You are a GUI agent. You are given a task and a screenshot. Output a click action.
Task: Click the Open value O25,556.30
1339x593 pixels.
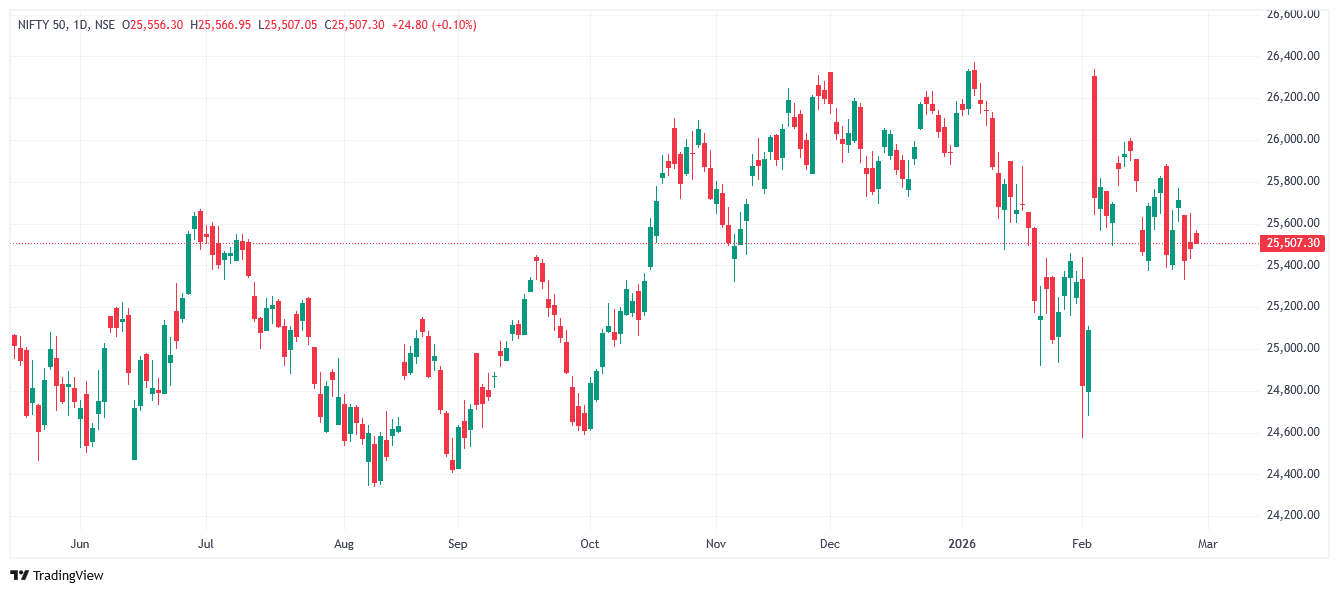(x=152, y=25)
